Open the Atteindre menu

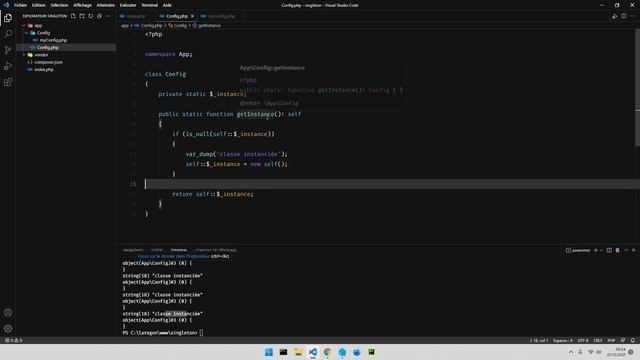point(105,5)
